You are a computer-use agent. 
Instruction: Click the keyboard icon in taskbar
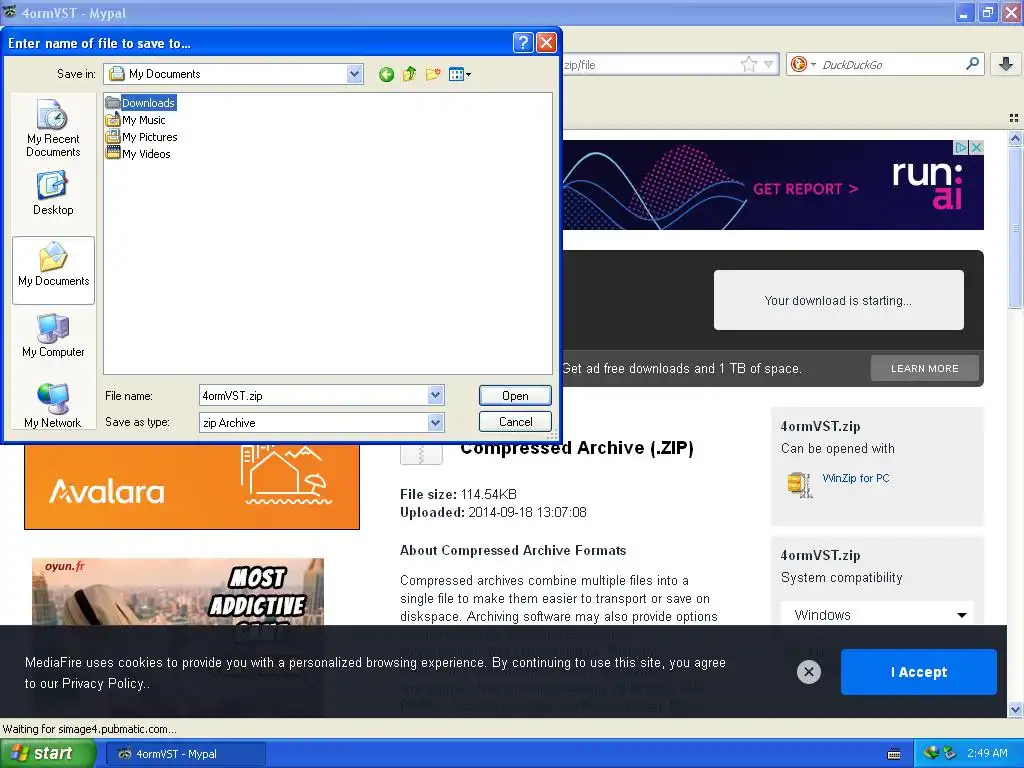pyautogui.click(x=894, y=754)
